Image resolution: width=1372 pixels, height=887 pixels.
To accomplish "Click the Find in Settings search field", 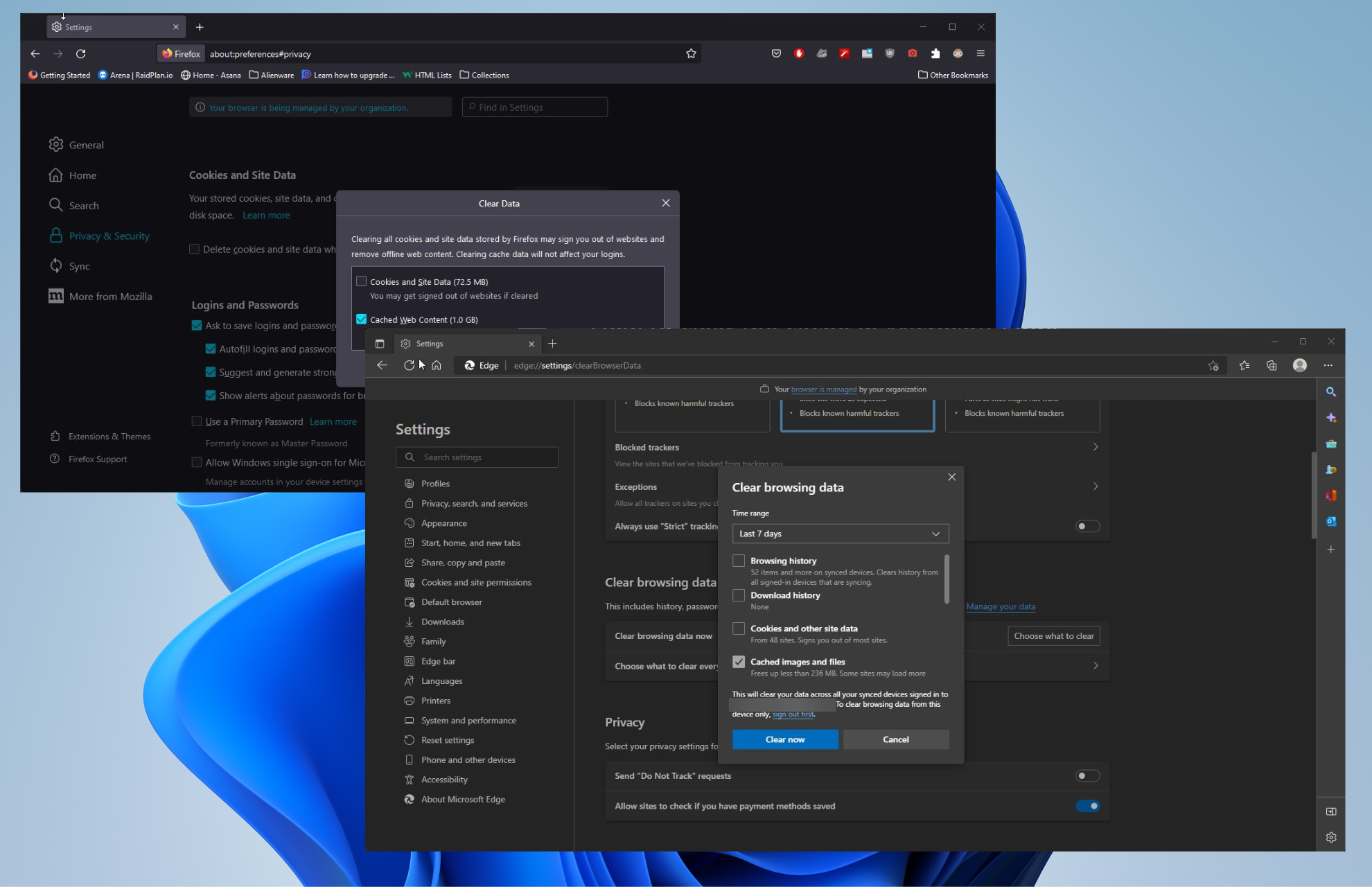I will click(535, 107).
